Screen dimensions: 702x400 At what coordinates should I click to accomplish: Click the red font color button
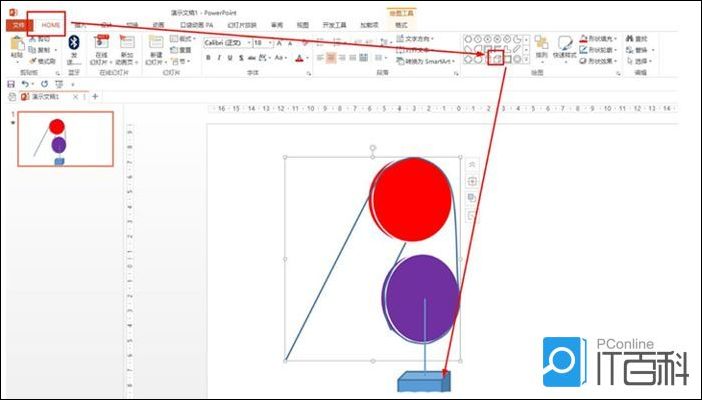[x=300, y=58]
